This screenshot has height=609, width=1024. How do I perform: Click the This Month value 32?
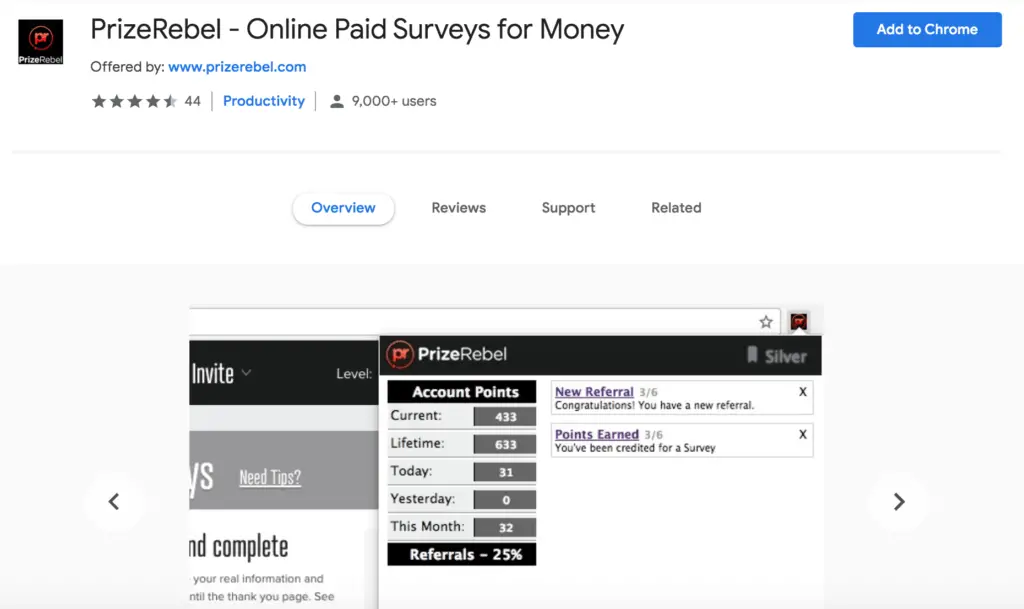click(x=505, y=527)
